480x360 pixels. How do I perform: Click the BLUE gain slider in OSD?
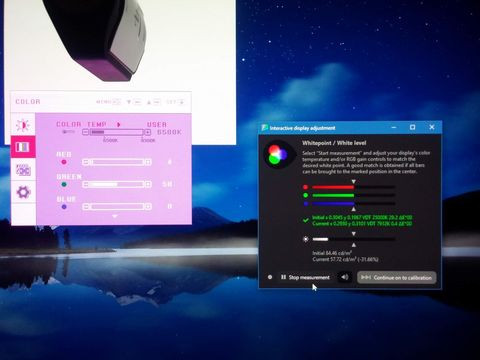pyautogui.click(x=117, y=207)
